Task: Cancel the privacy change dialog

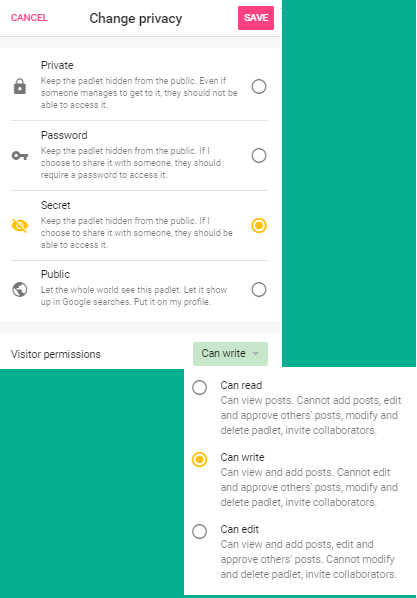Action: tap(29, 18)
